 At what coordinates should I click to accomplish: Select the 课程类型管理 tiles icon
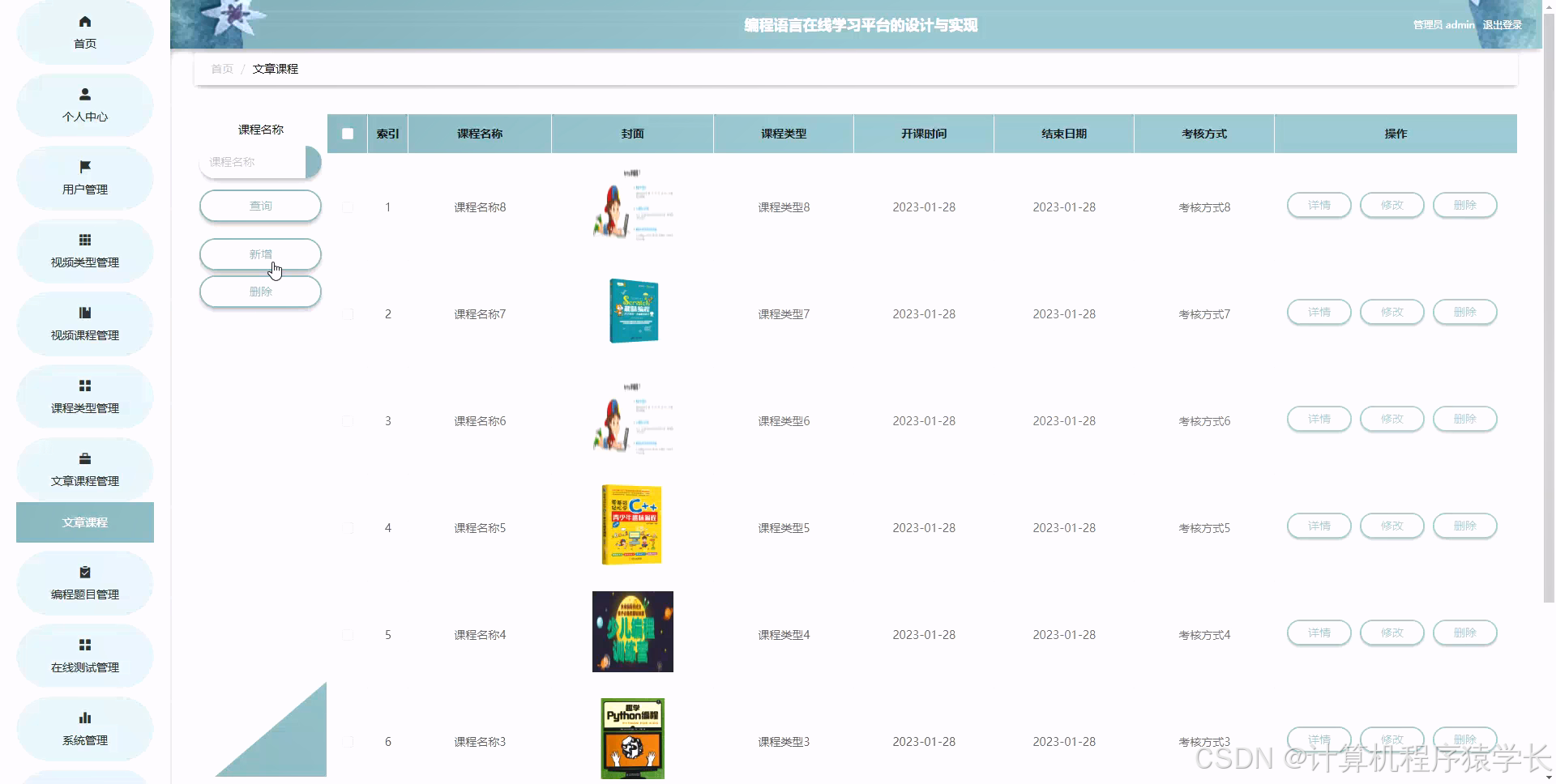coord(84,383)
